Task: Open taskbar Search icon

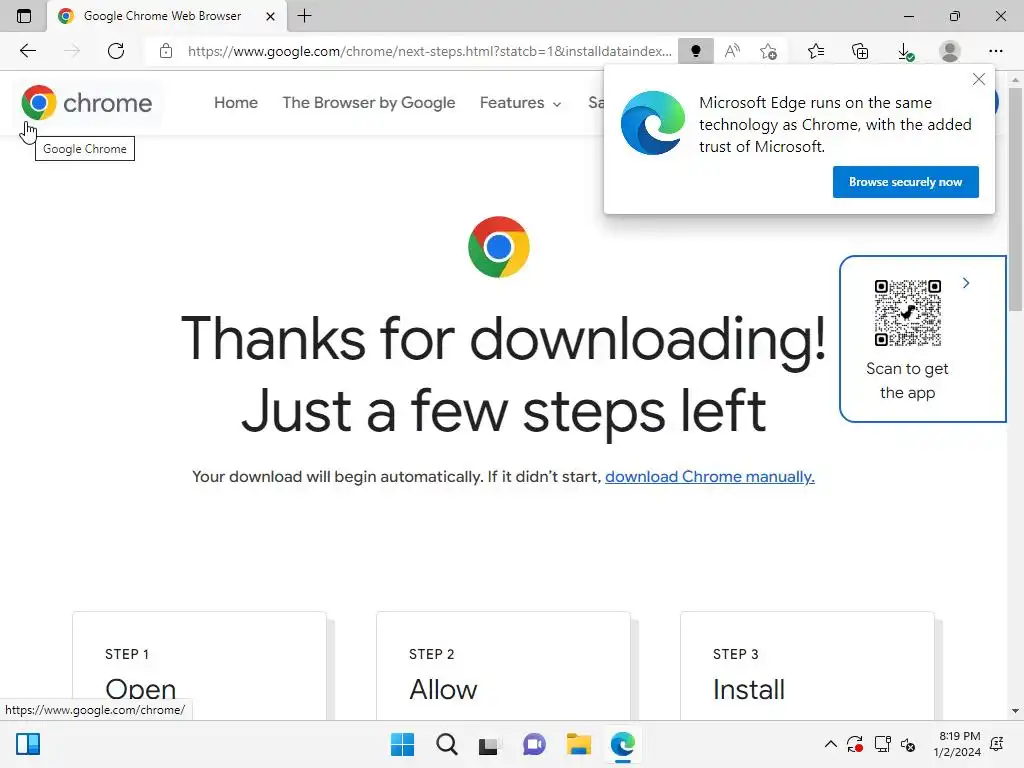Action: pos(447,744)
